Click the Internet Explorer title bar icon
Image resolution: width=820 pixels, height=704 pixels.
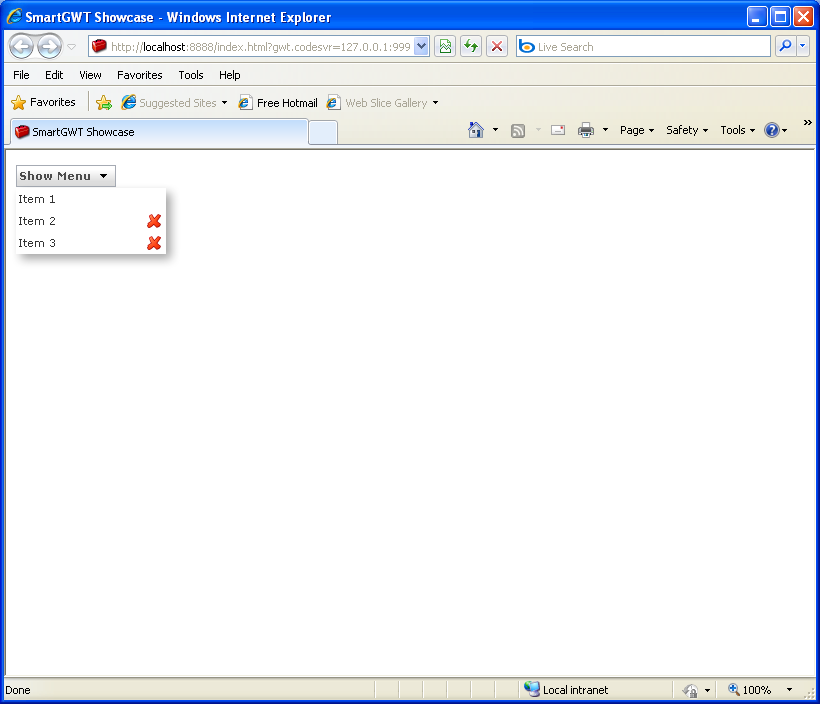point(14,16)
